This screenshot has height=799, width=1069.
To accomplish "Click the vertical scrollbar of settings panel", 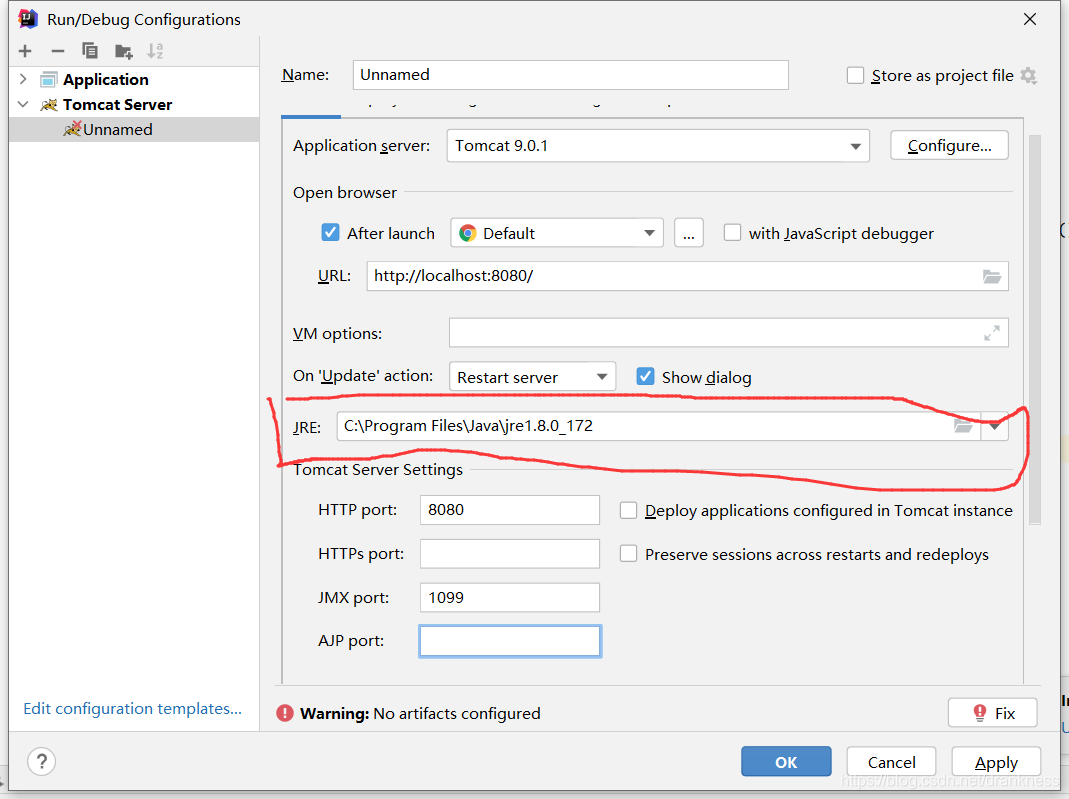I will [x=1034, y=329].
